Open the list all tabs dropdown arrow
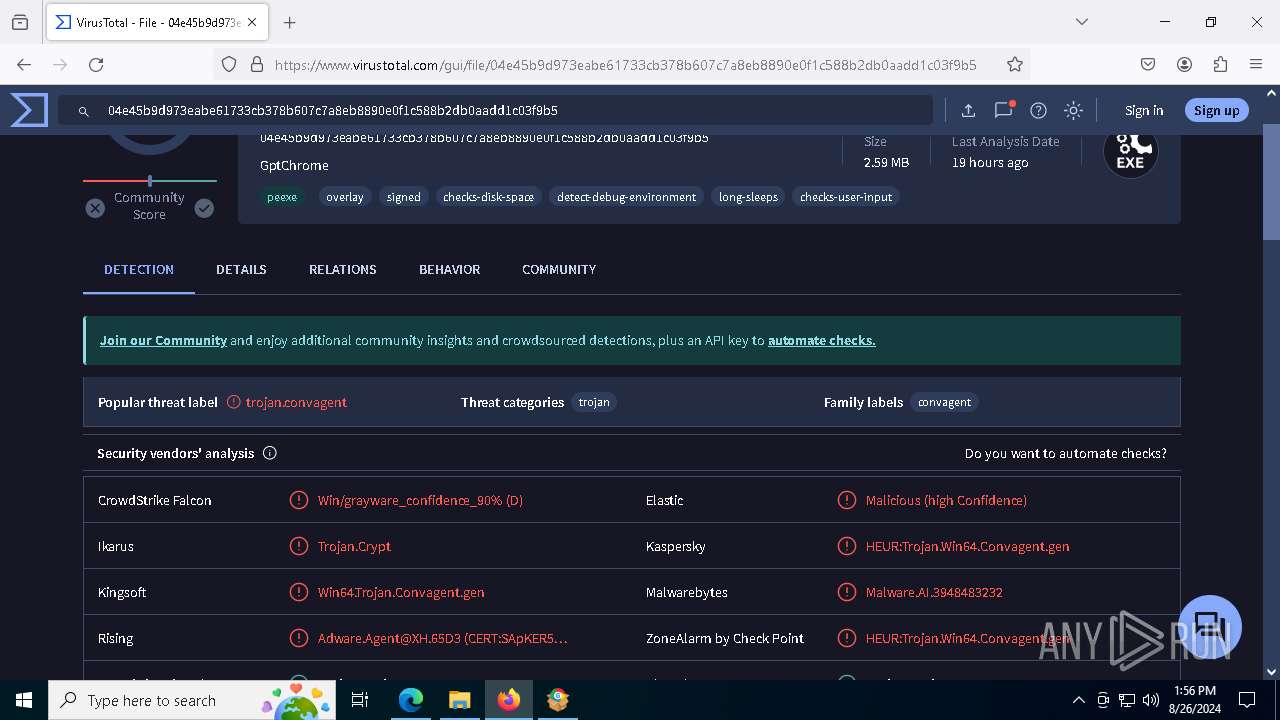Image resolution: width=1280 pixels, height=720 pixels. [1081, 22]
